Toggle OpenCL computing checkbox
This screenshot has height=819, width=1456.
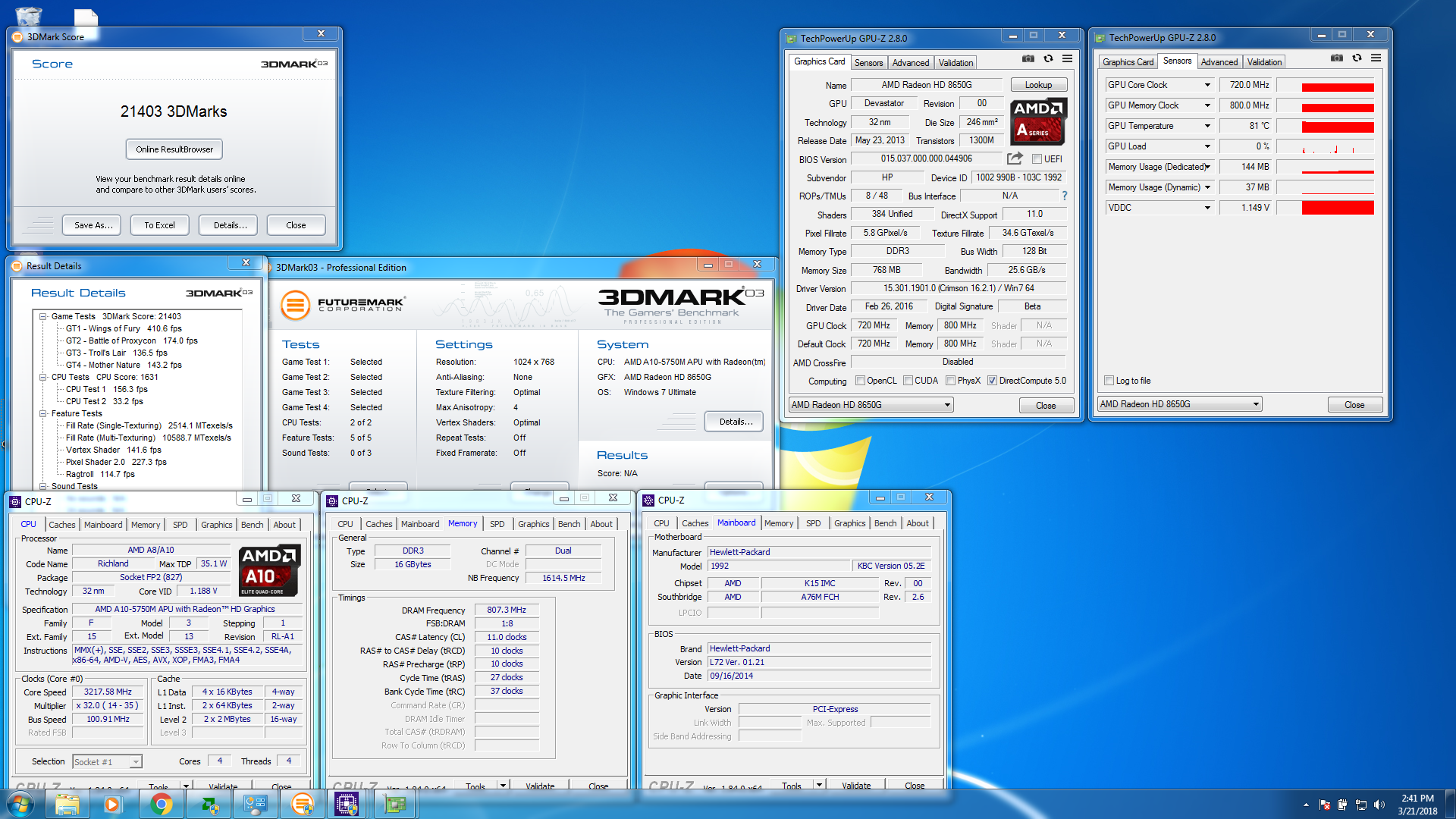pos(860,381)
